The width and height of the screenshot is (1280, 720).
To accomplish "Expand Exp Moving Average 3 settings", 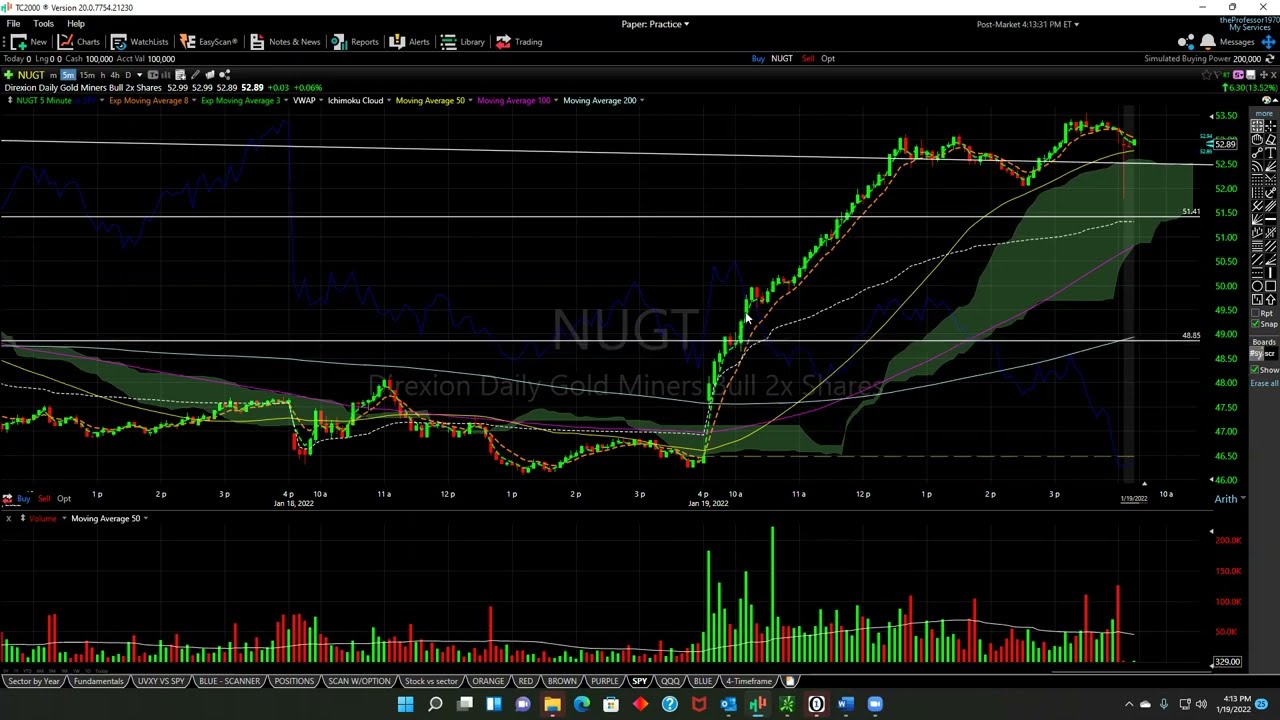I will [x=286, y=100].
